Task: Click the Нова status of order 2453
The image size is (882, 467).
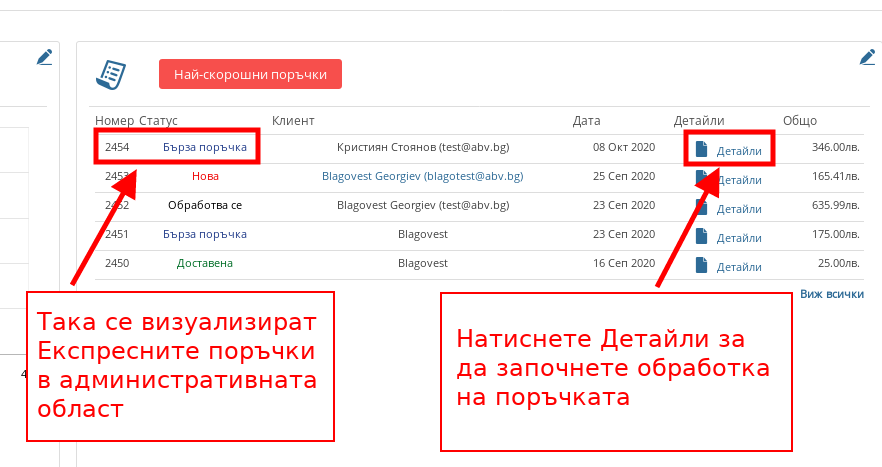Action: click(204, 176)
